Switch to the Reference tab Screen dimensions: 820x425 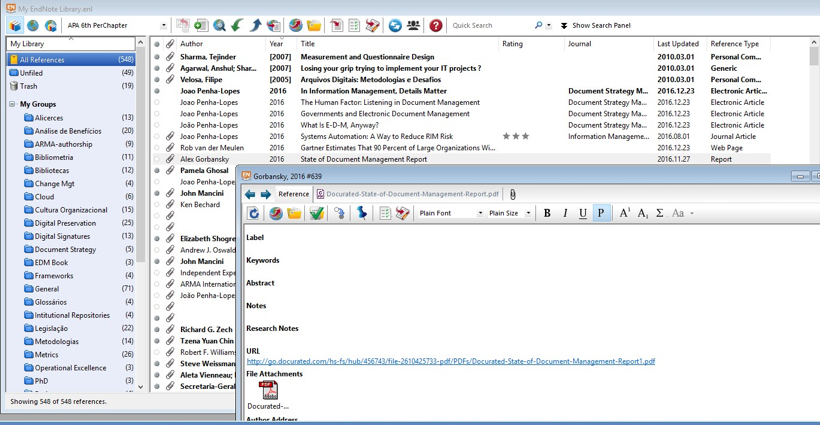[293, 194]
